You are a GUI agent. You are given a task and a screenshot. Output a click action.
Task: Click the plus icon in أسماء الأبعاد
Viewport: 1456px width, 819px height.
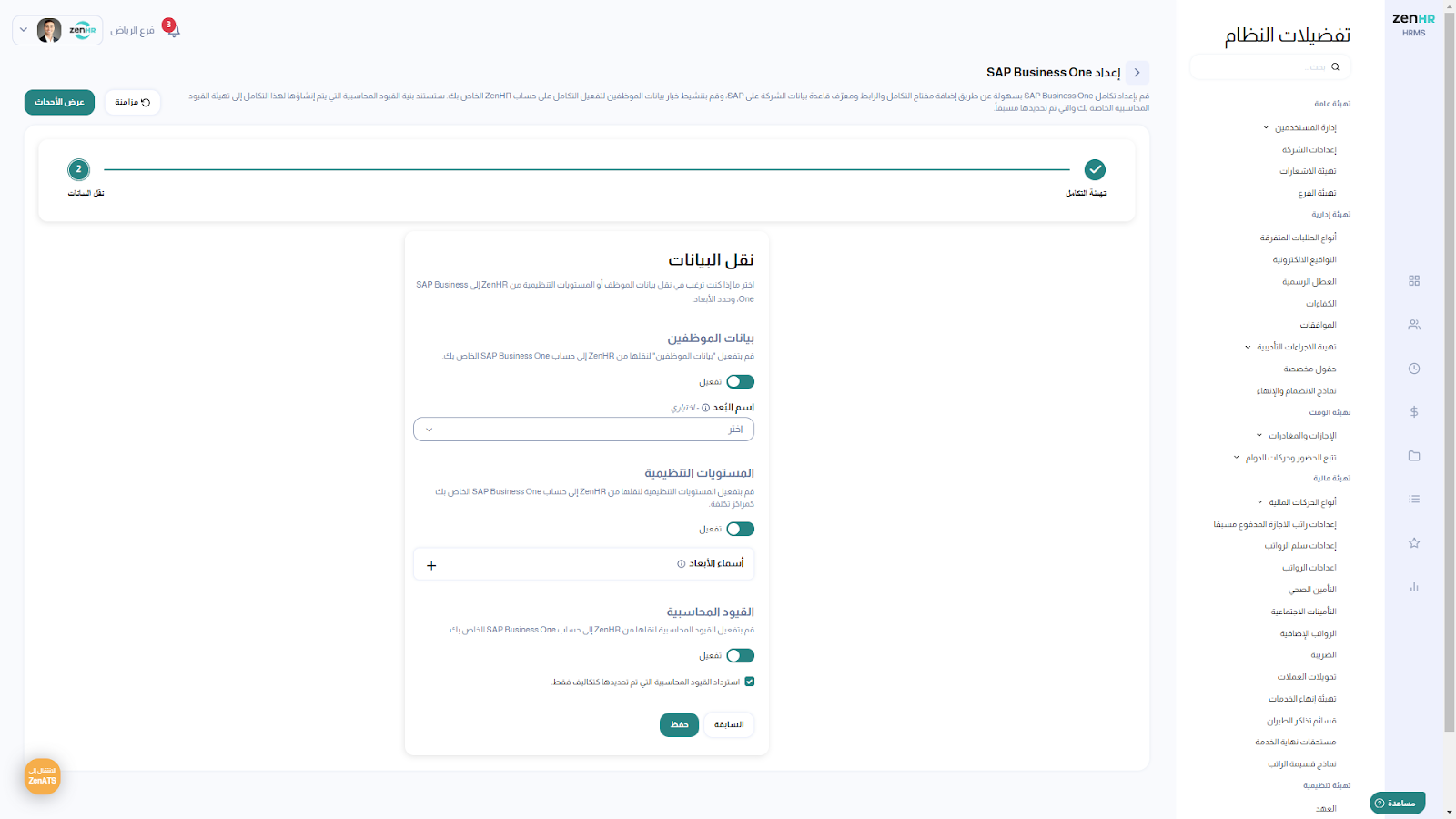[x=431, y=566]
